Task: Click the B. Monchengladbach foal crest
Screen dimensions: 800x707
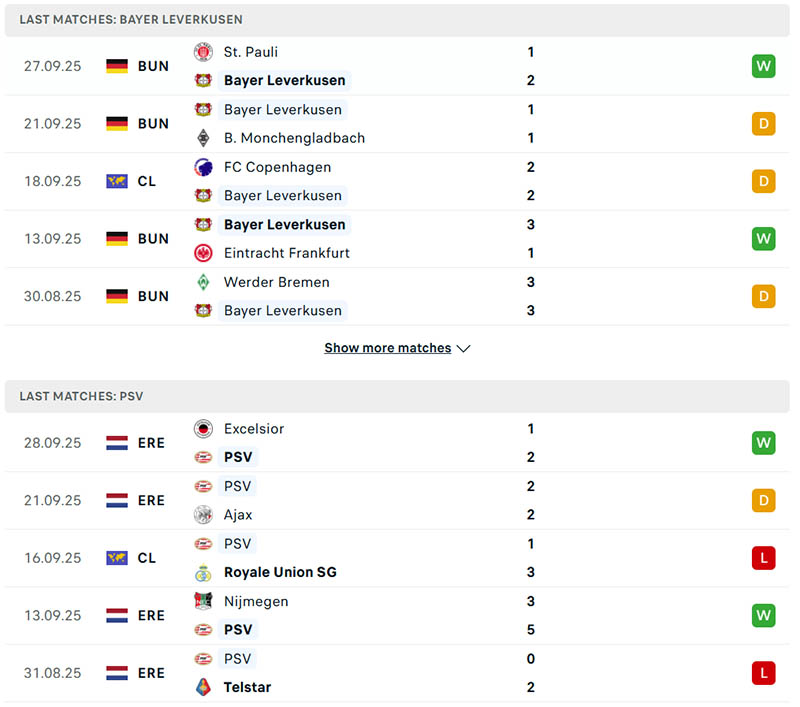Action: 203,138
